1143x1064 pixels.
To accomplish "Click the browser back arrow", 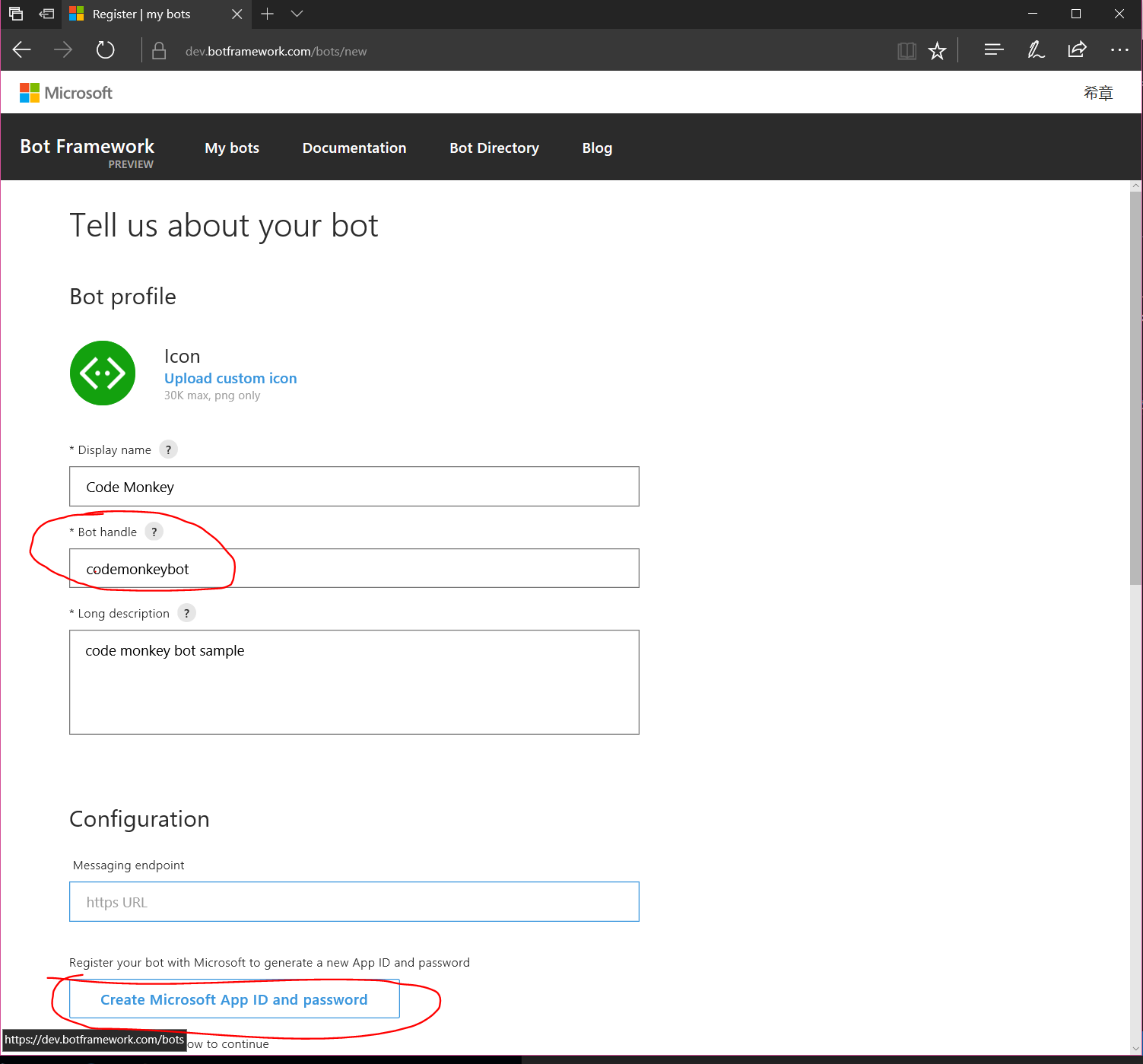I will pyautogui.click(x=21, y=50).
